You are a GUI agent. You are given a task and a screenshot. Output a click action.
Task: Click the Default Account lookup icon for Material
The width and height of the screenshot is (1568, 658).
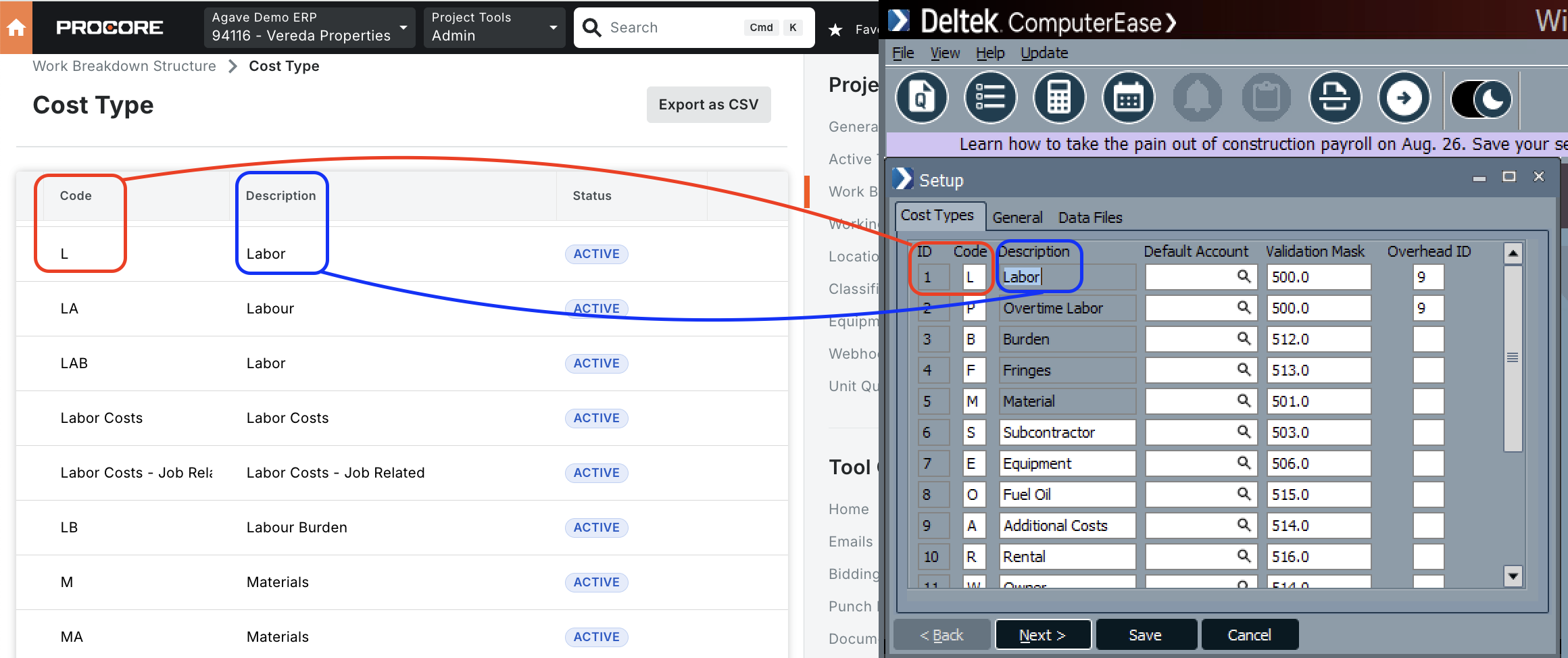(x=1244, y=401)
